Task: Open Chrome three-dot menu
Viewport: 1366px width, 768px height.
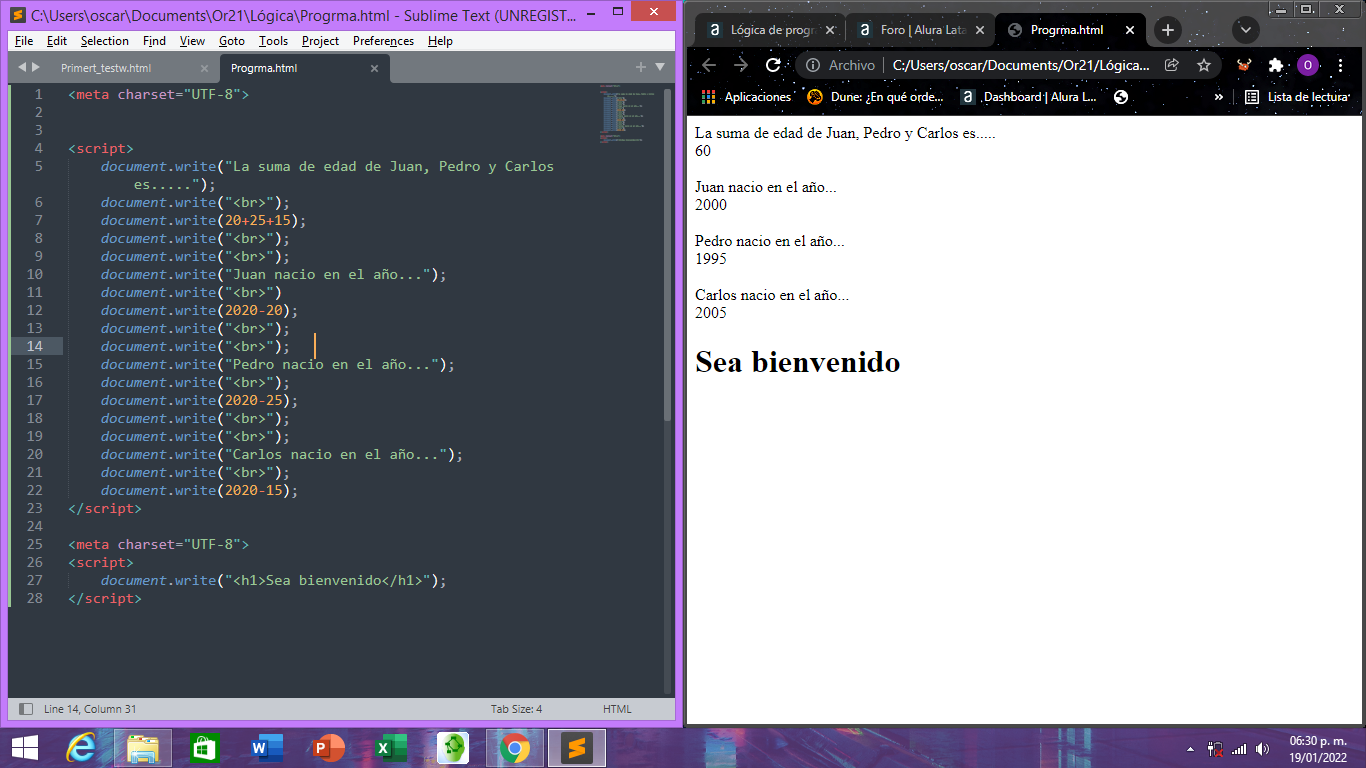Action: 1339,65
